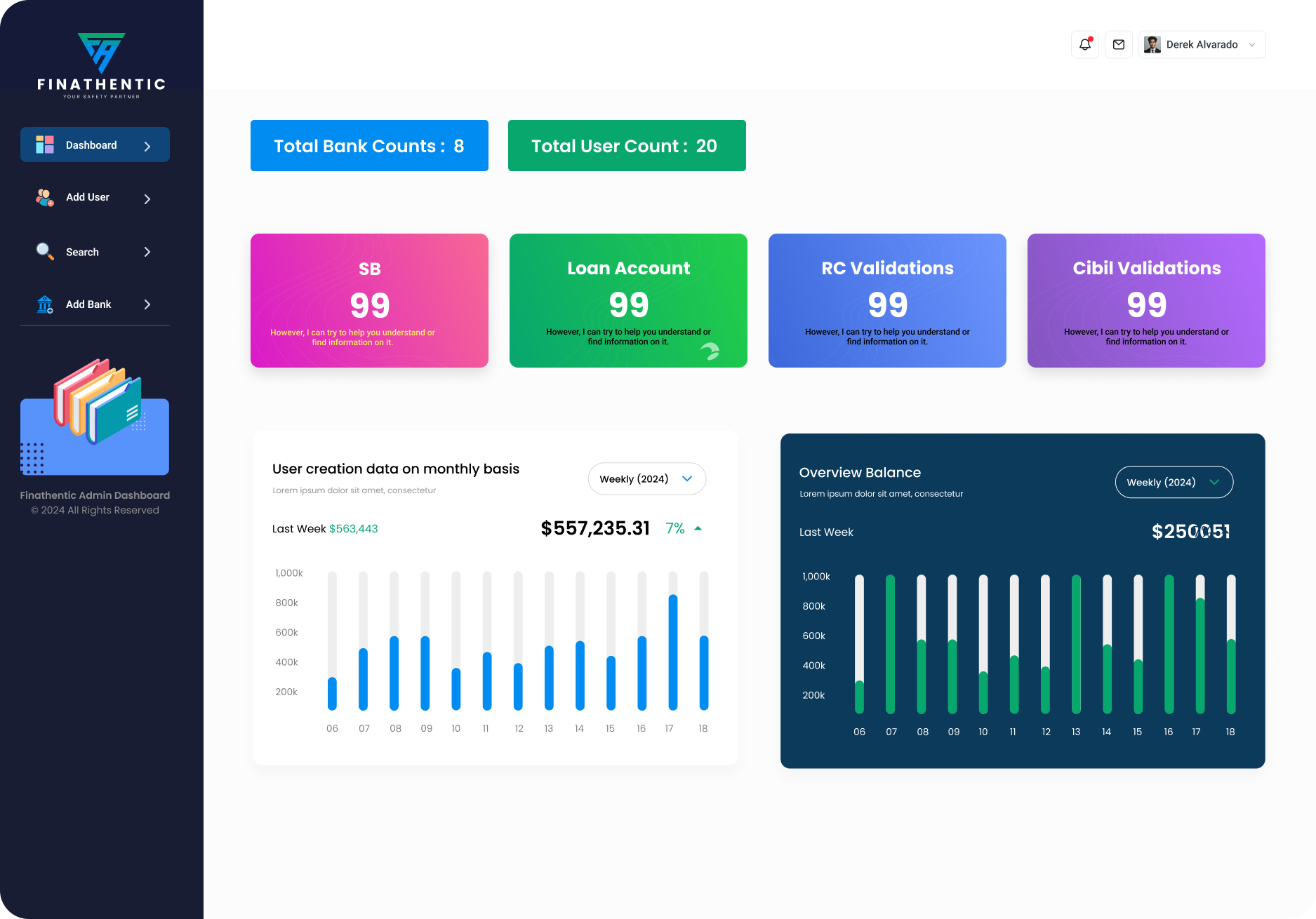Viewport: 1316px width, 919px height.
Task: Click the Add Bank building icon
Action: 45,304
